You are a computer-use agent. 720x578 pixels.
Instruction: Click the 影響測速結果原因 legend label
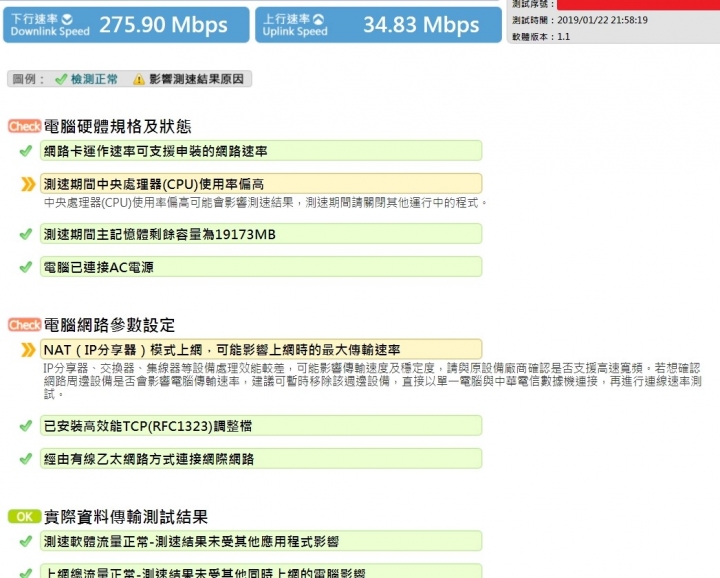196,79
